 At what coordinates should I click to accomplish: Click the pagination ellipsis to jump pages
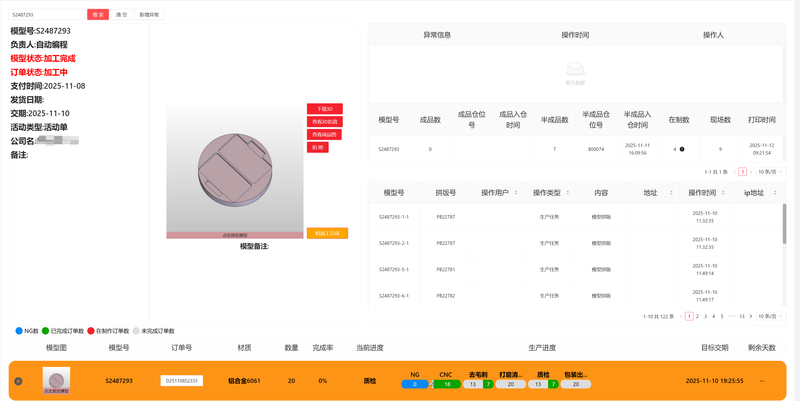click(732, 316)
